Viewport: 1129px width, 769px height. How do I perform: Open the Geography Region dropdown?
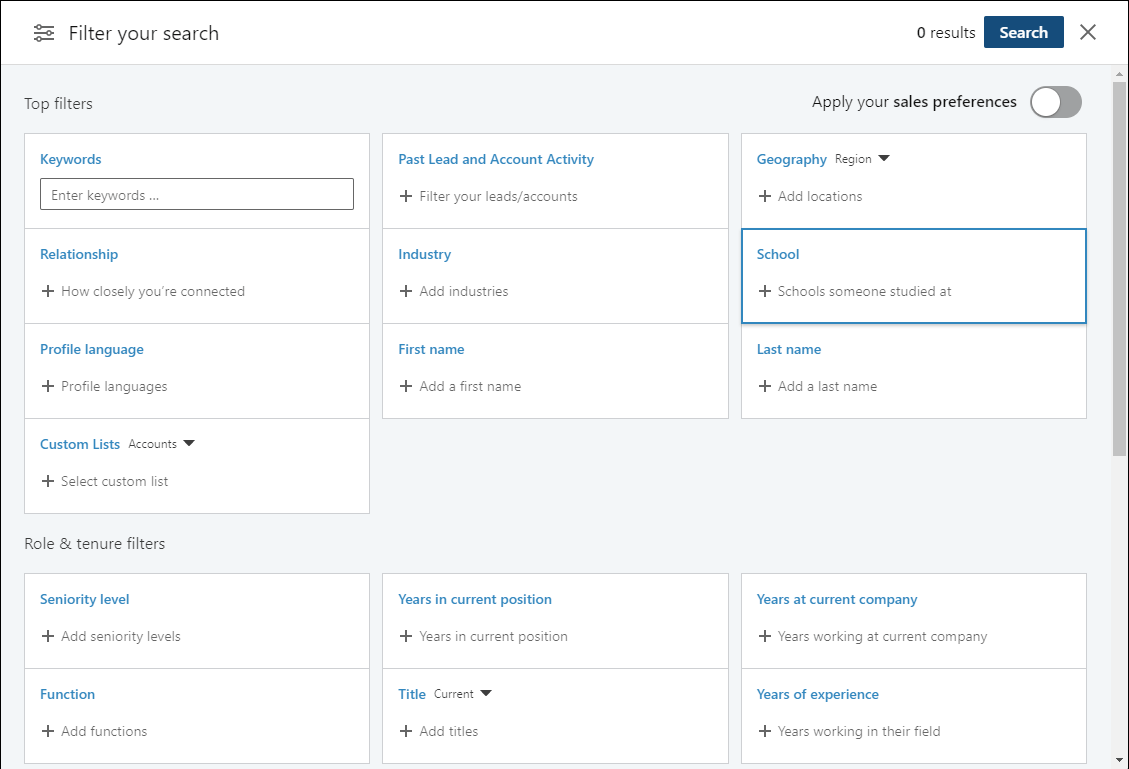point(862,159)
